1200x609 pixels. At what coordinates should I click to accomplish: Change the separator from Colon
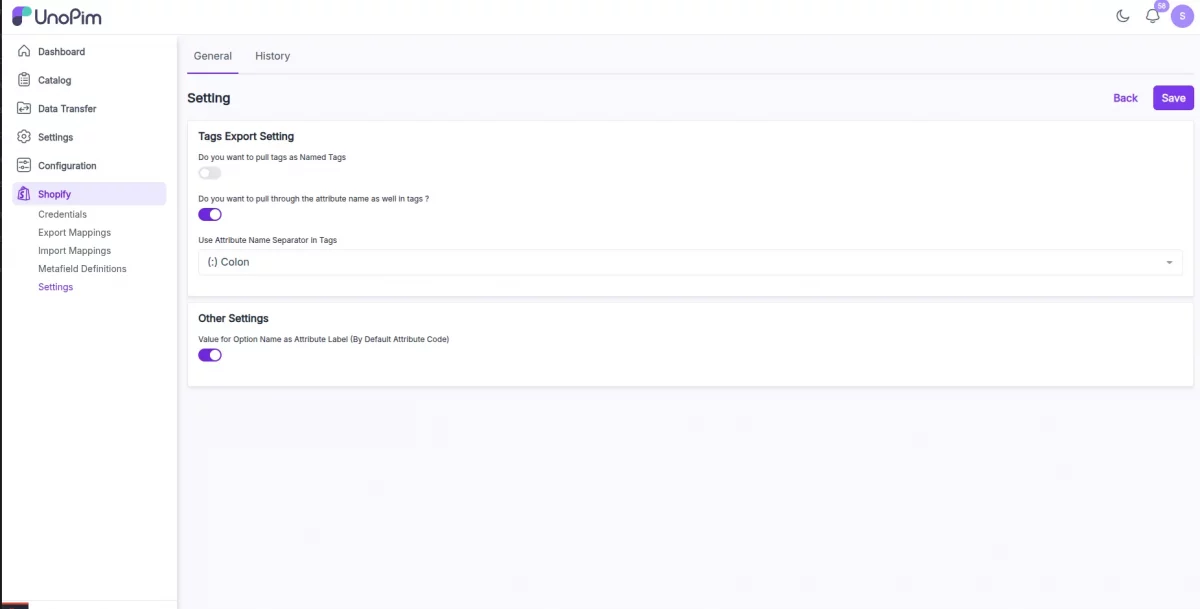(690, 262)
